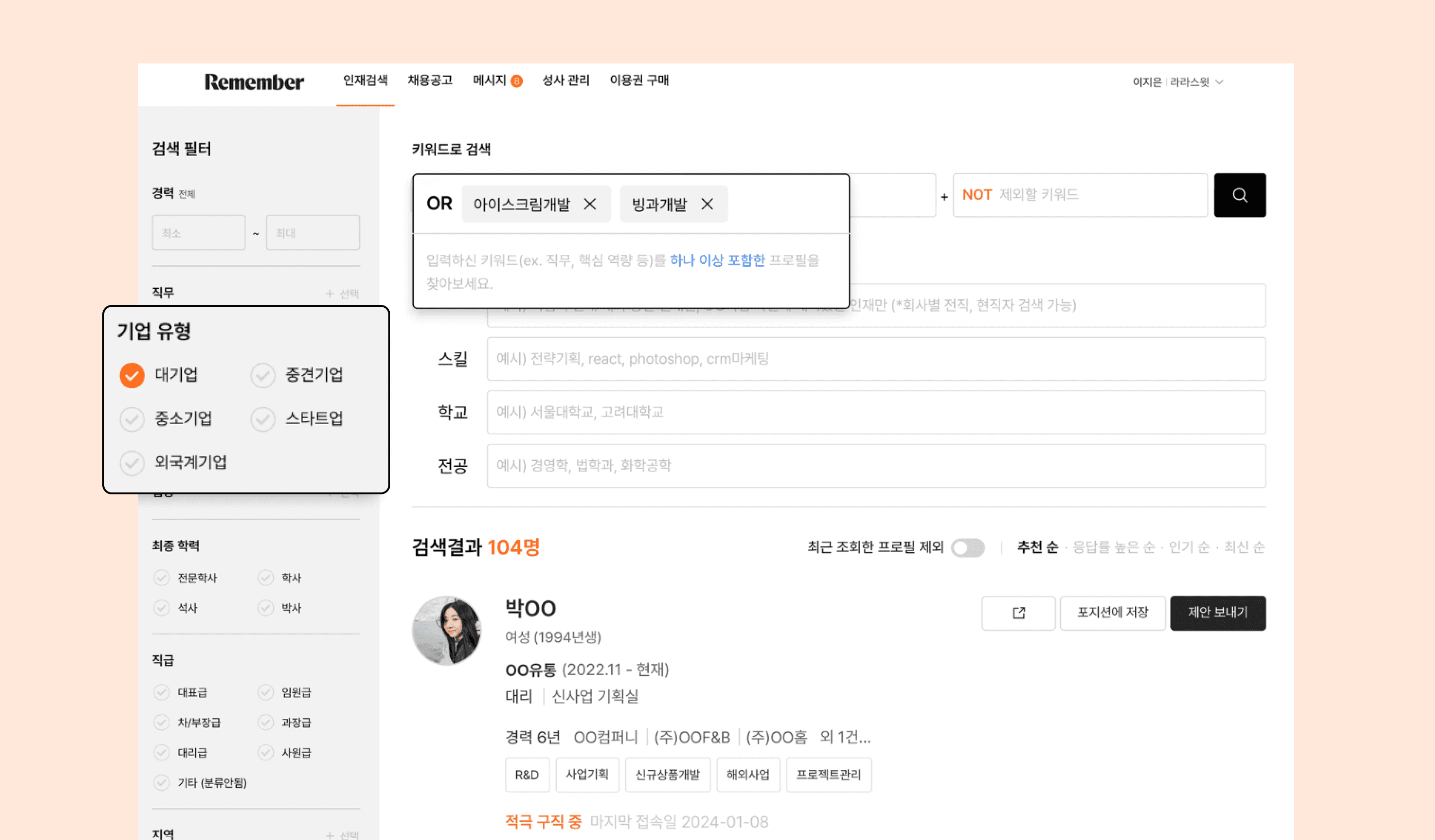Remove the 빙과개발 keyword tag
The image size is (1435, 840).
[707, 204]
